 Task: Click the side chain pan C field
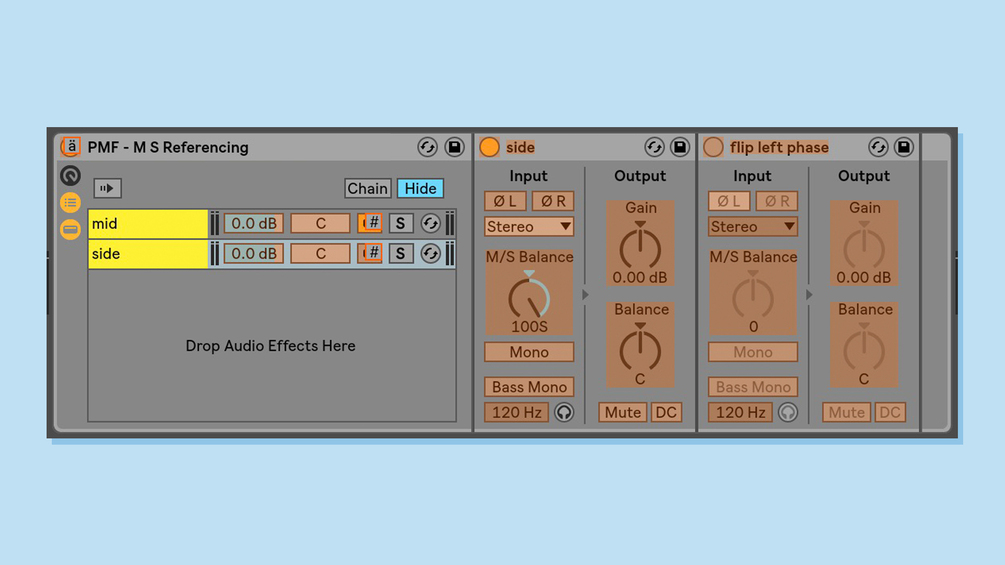click(320, 254)
